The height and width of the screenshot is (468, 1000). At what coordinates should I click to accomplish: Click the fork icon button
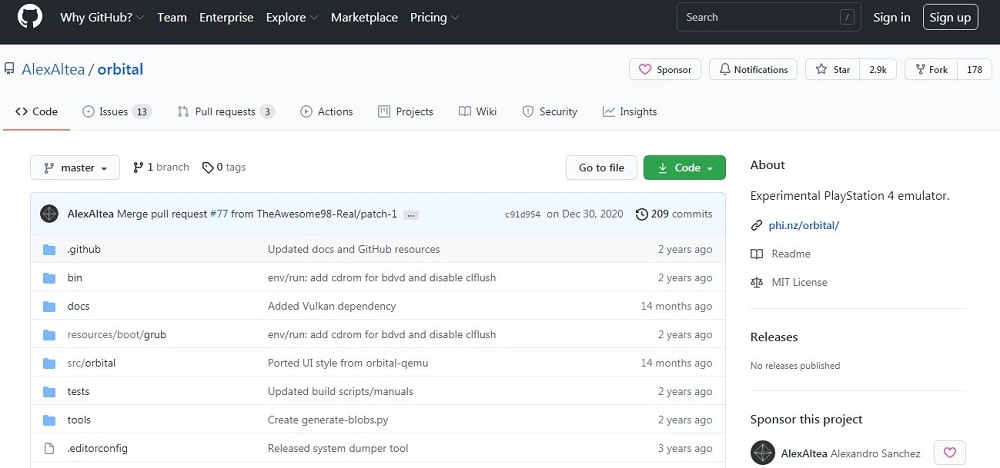(x=920, y=69)
